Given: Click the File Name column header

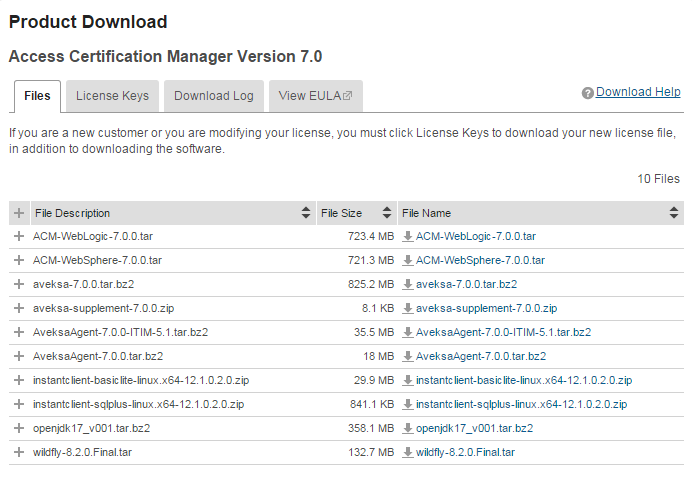Looking at the screenshot, I should click(x=541, y=213).
